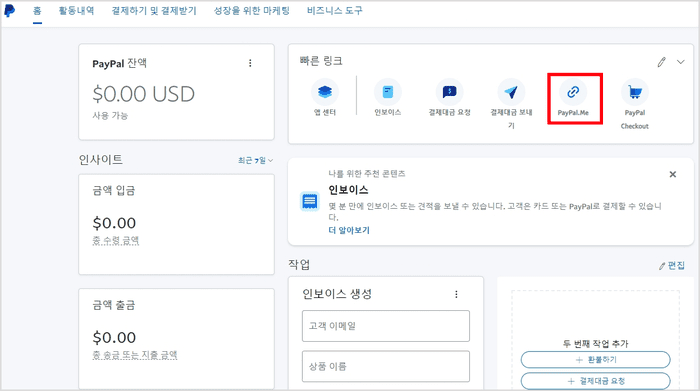700x391 pixels.
Task: Open PayPal 잔액 card options menu
Action: pos(250,63)
